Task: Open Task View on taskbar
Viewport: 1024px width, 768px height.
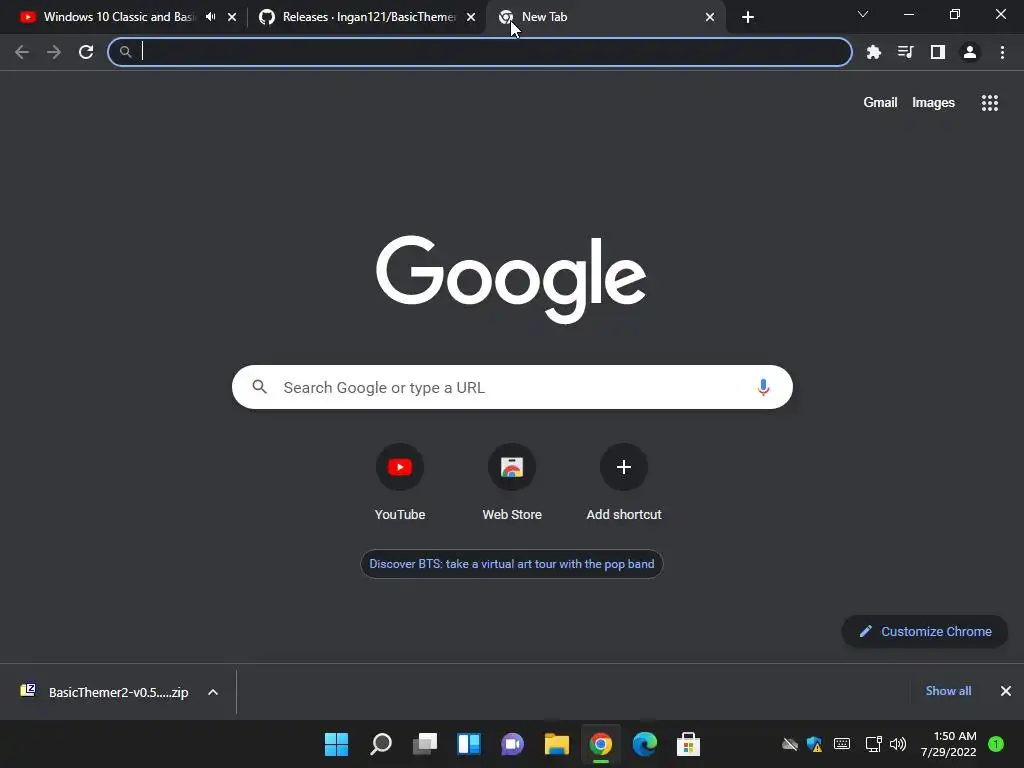Action: (x=424, y=744)
